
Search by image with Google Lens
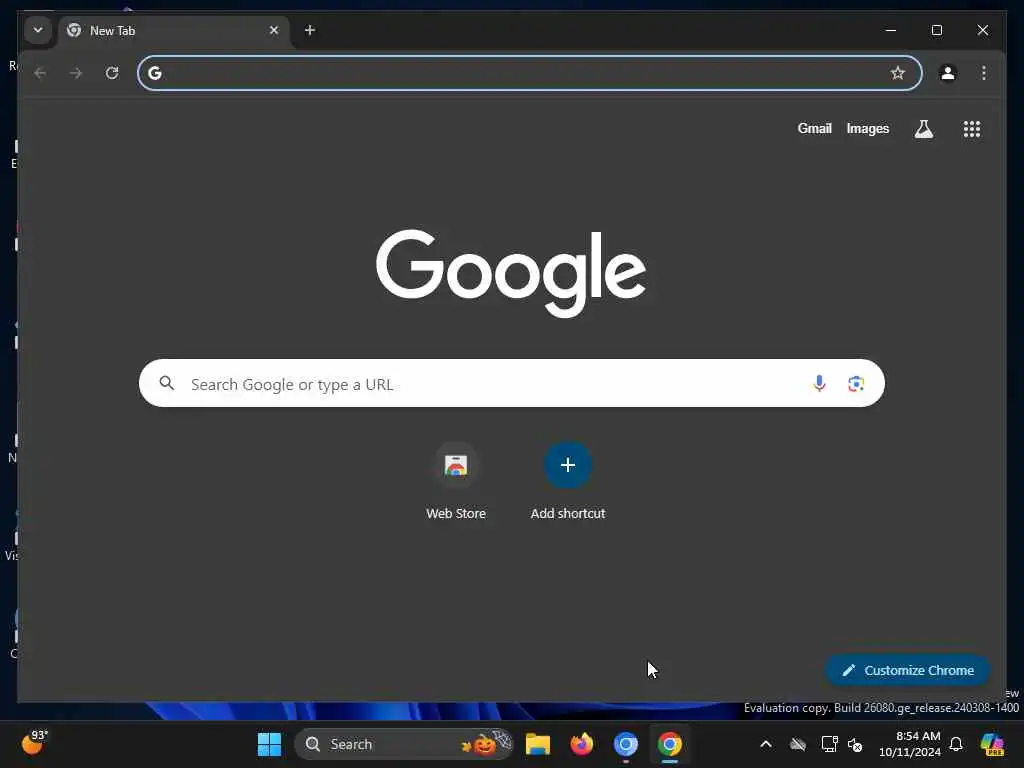(x=856, y=383)
